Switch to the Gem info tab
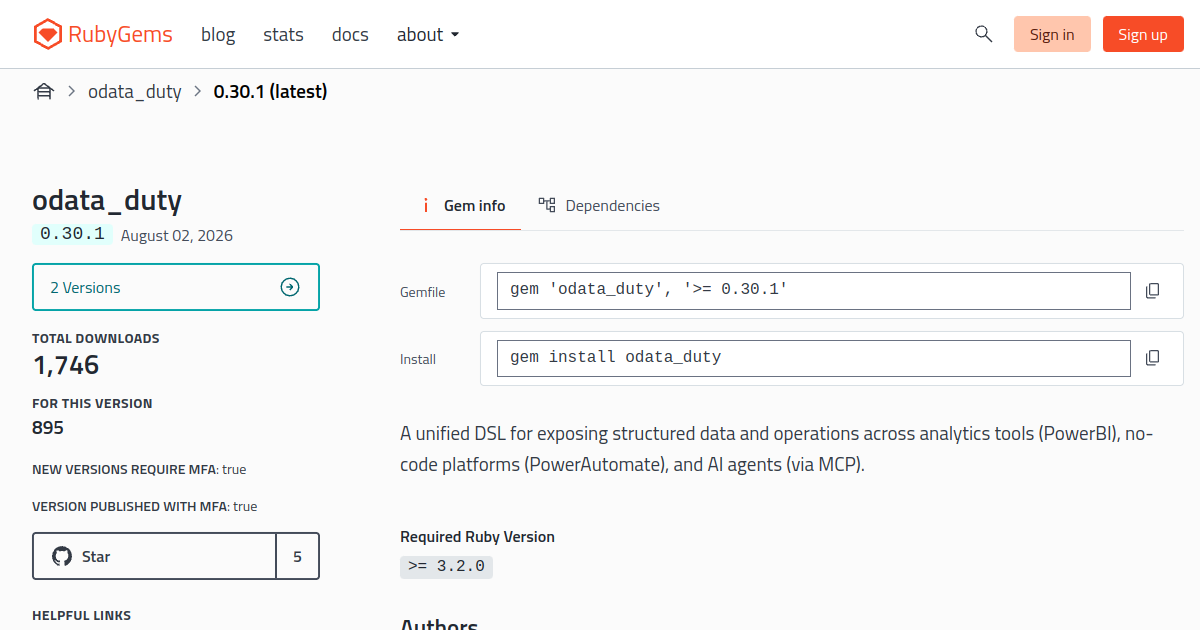This screenshot has width=1200, height=630. [x=460, y=205]
